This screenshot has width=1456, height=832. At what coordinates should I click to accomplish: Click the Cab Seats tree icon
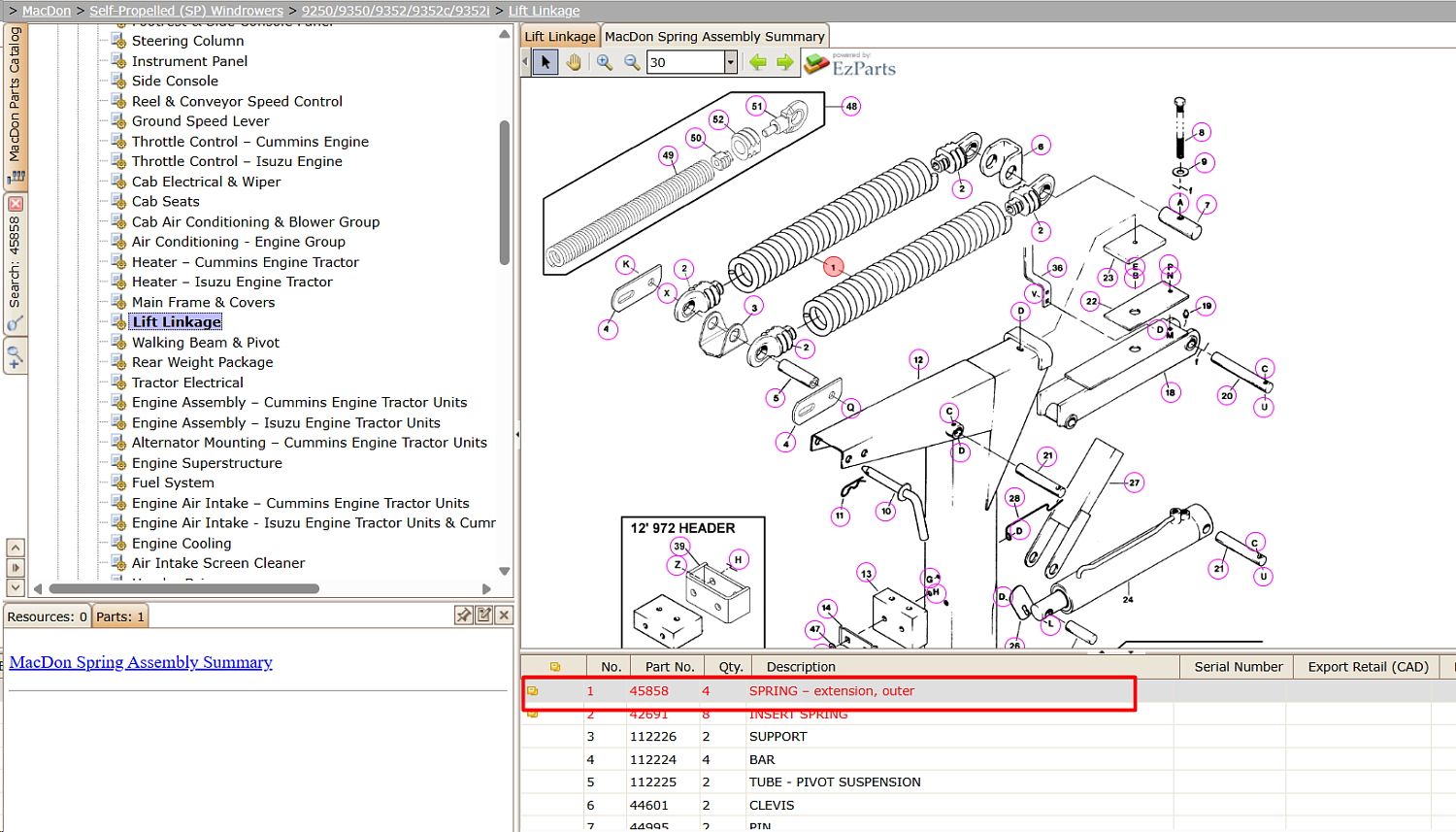click(118, 201)
